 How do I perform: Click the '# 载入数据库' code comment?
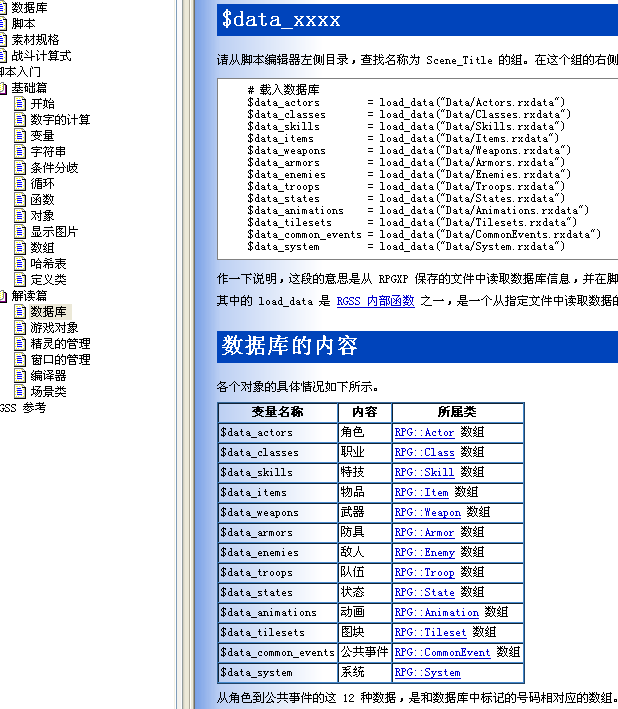point(283,90)
